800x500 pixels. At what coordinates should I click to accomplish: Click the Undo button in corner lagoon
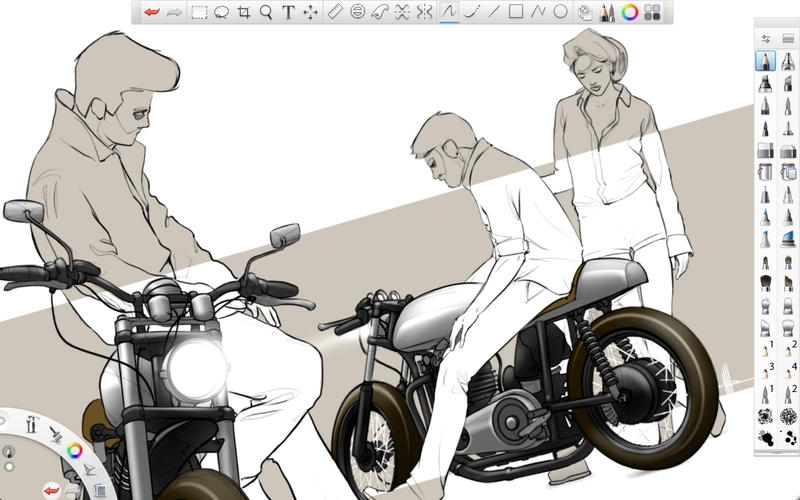point(52,489)
